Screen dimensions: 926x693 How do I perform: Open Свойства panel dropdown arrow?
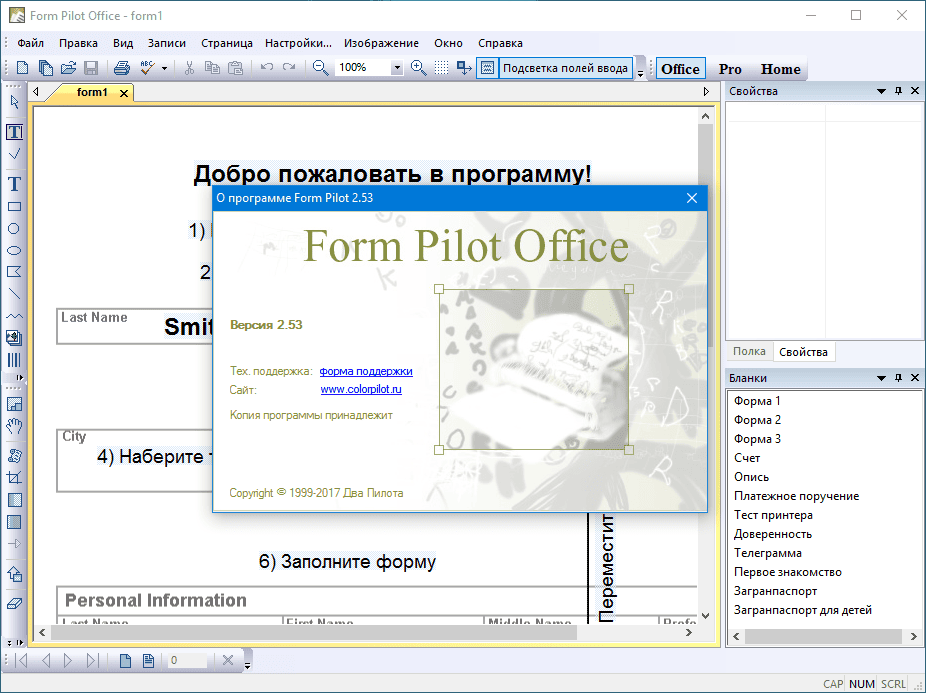coord(881,91)
